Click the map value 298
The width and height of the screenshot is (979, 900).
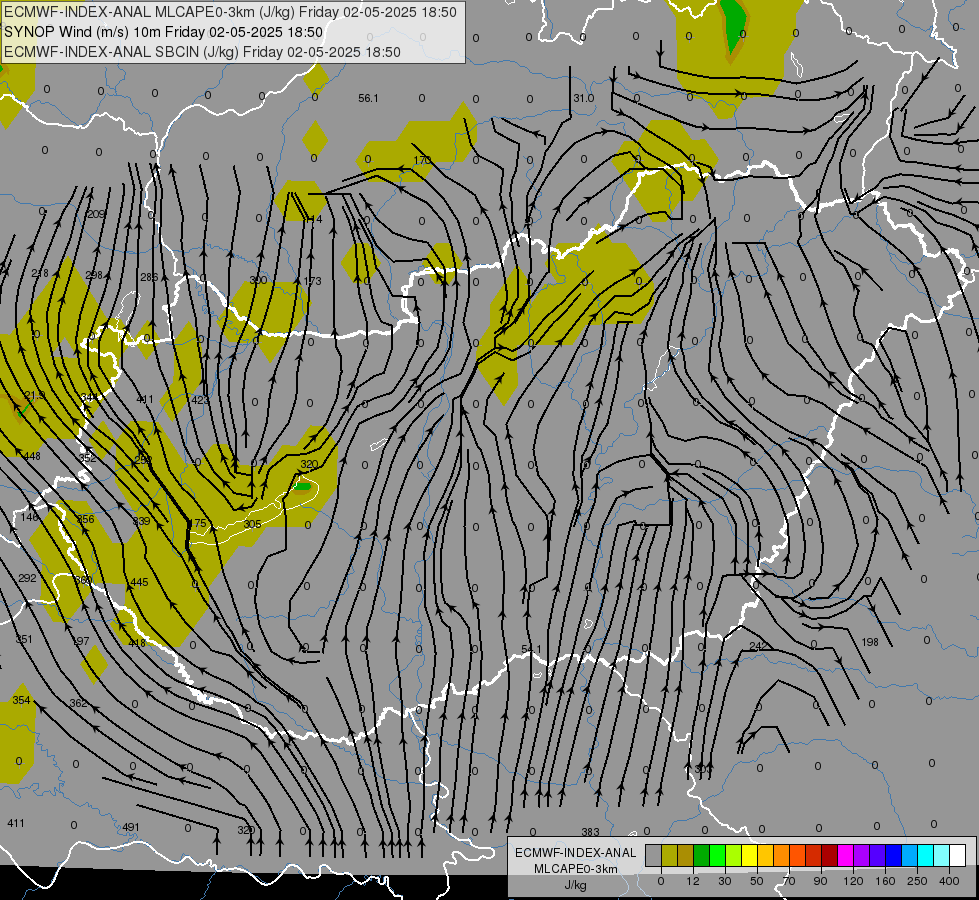94,275
